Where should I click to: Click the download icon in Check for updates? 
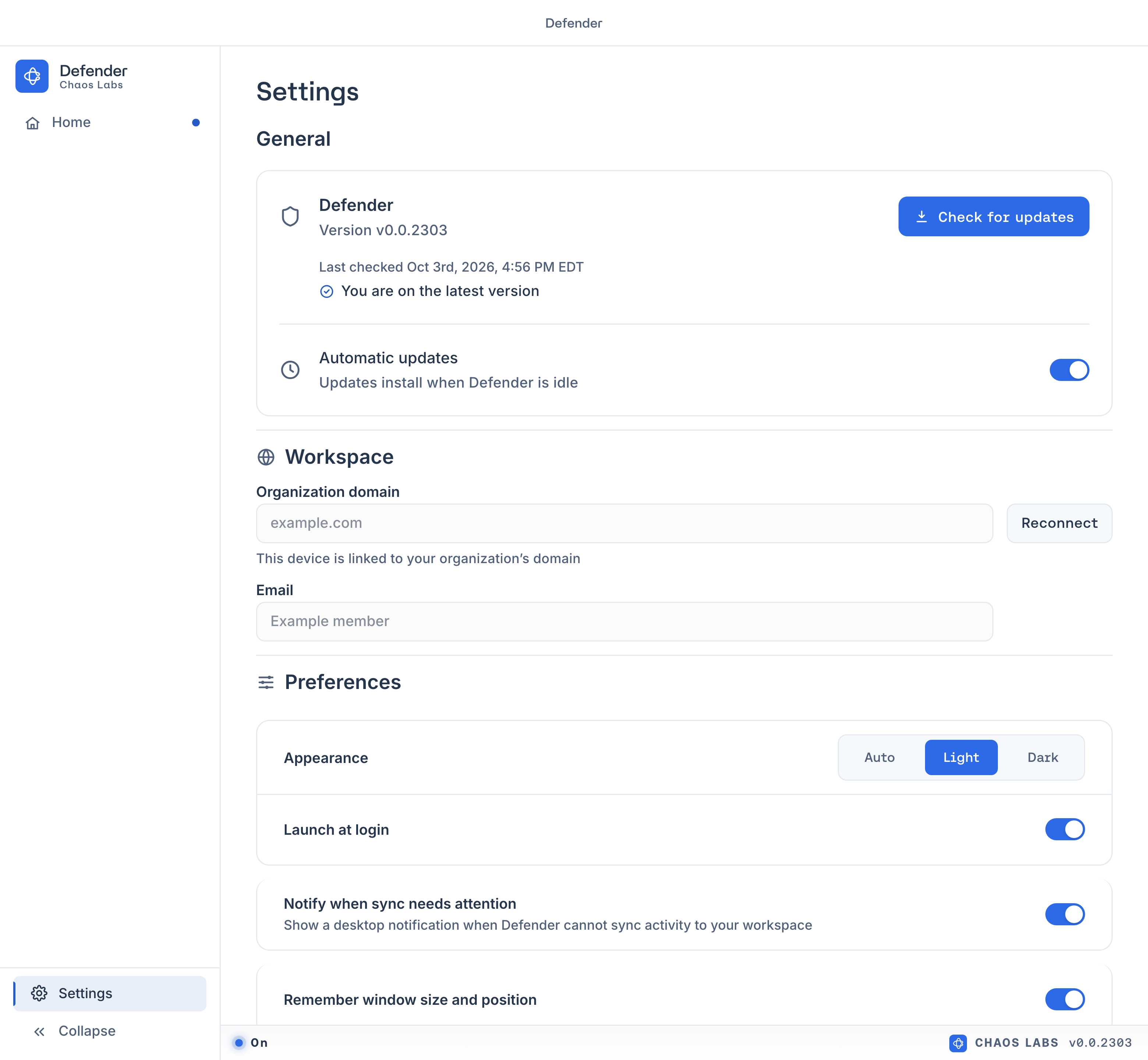pyautogui.click(x=921, y=217)
